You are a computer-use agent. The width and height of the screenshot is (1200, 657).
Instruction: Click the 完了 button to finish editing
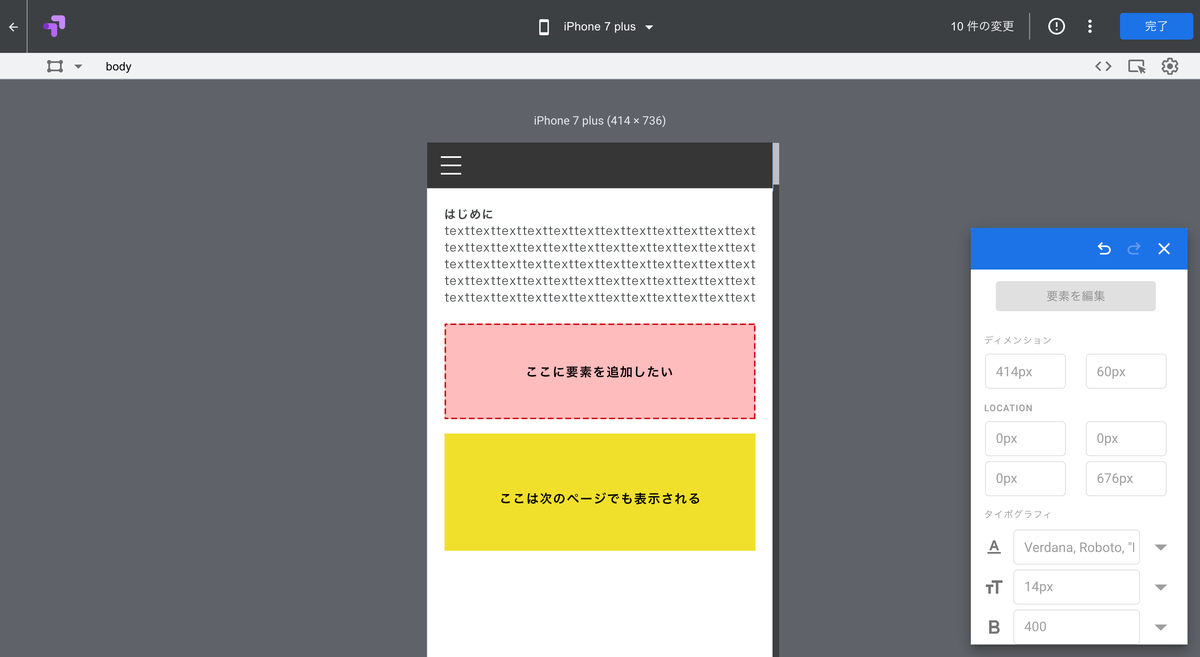coord(1156,26)
